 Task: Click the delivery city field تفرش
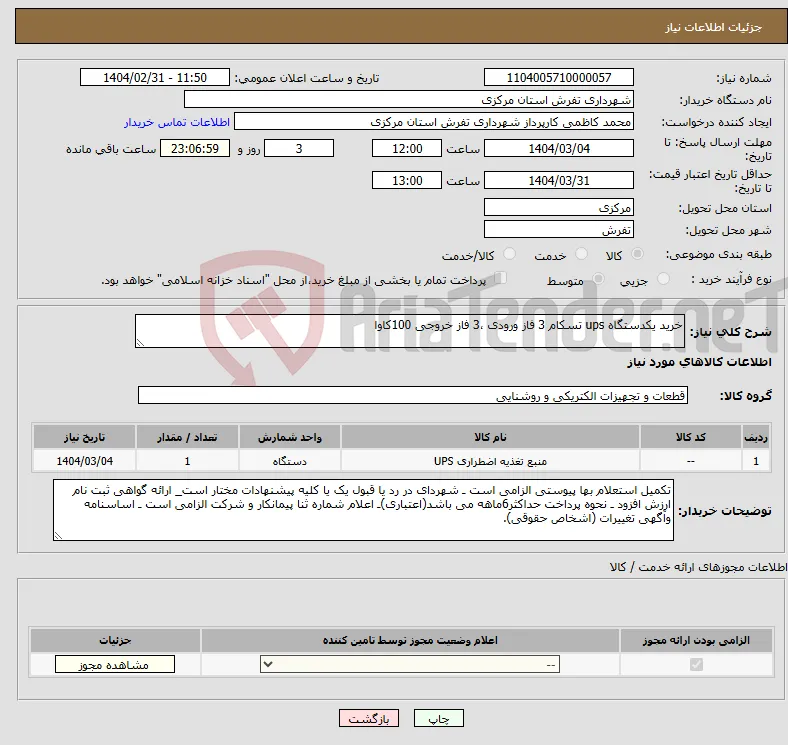coord(558,229)
